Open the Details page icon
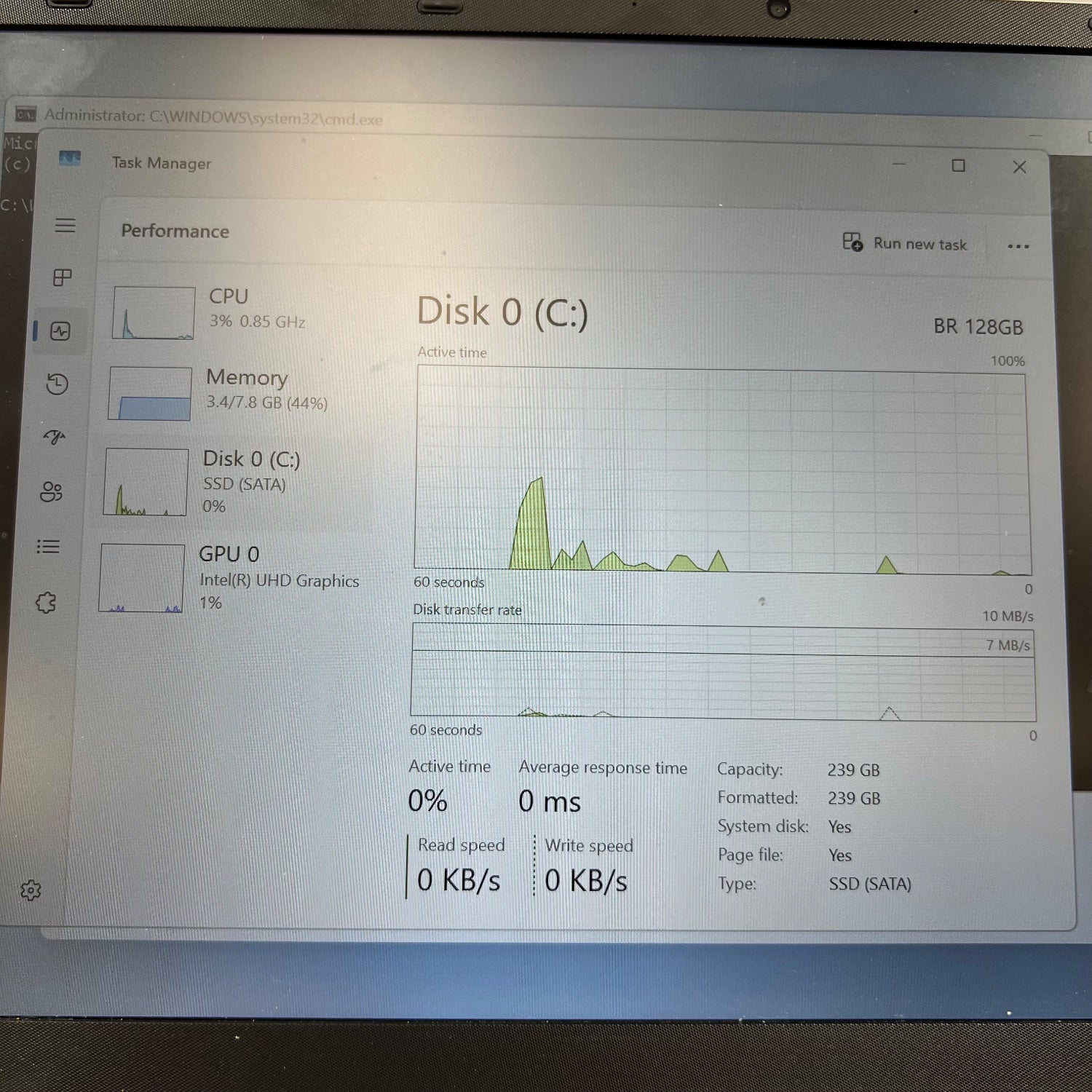The height and width of the screenshot is (1092, 1092). [48, 546]
